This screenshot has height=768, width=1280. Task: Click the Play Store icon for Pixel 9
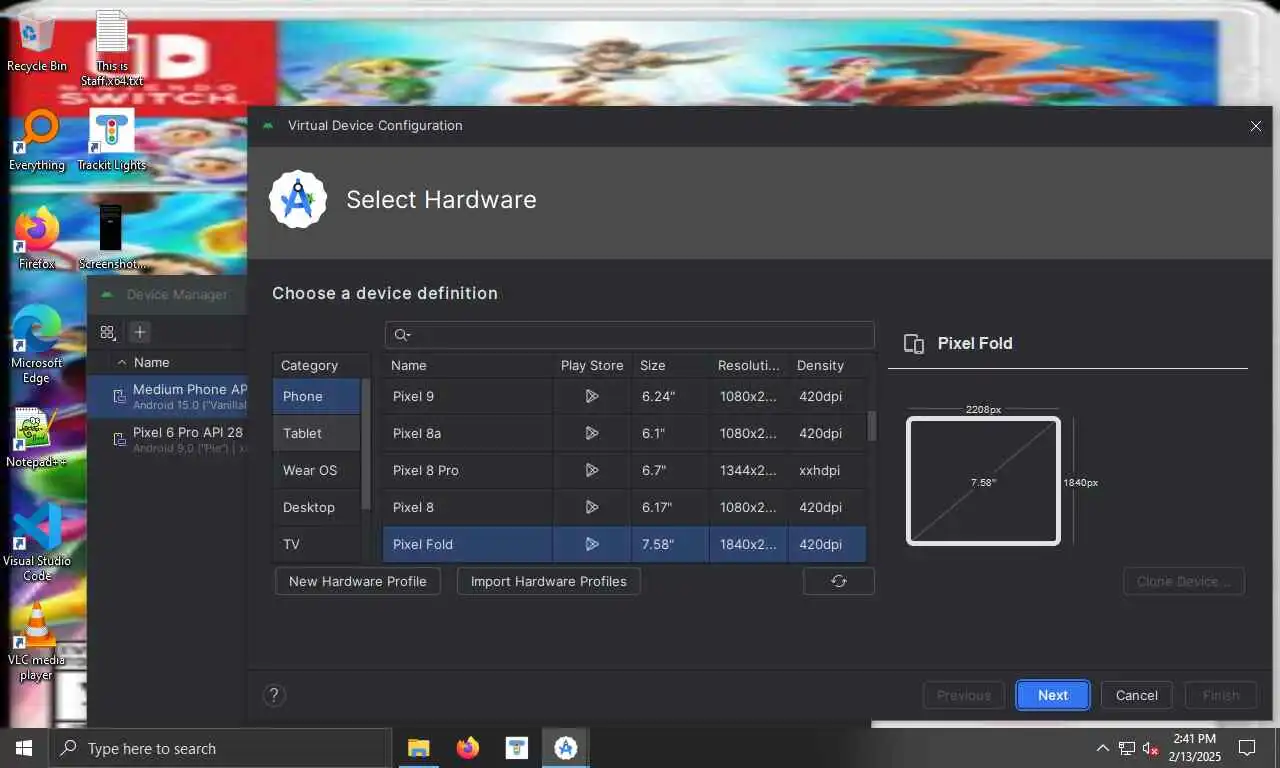[x=592, y=396]
